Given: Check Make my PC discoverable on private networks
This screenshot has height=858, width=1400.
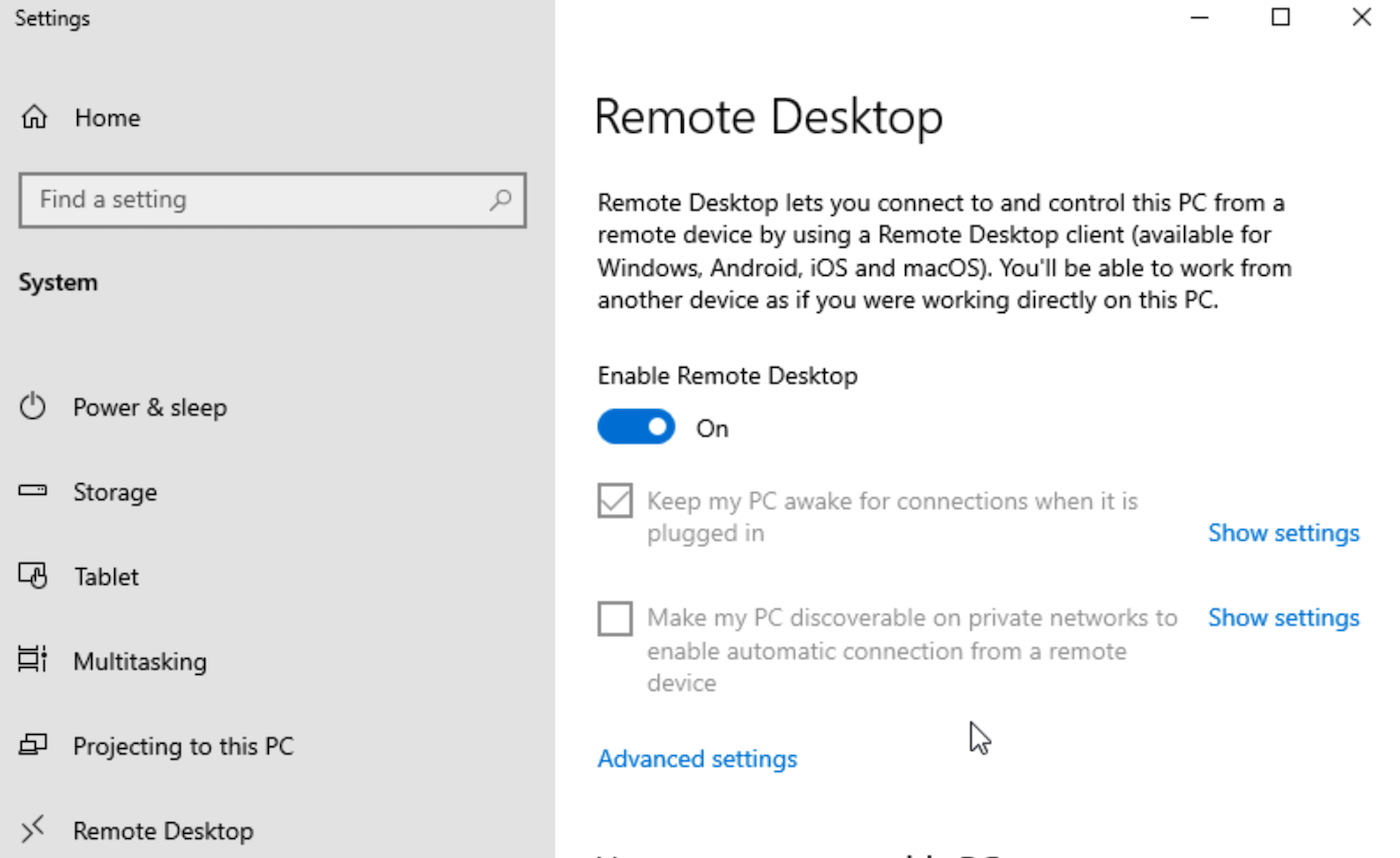Looking at the screenshot, I should [614, 618].
